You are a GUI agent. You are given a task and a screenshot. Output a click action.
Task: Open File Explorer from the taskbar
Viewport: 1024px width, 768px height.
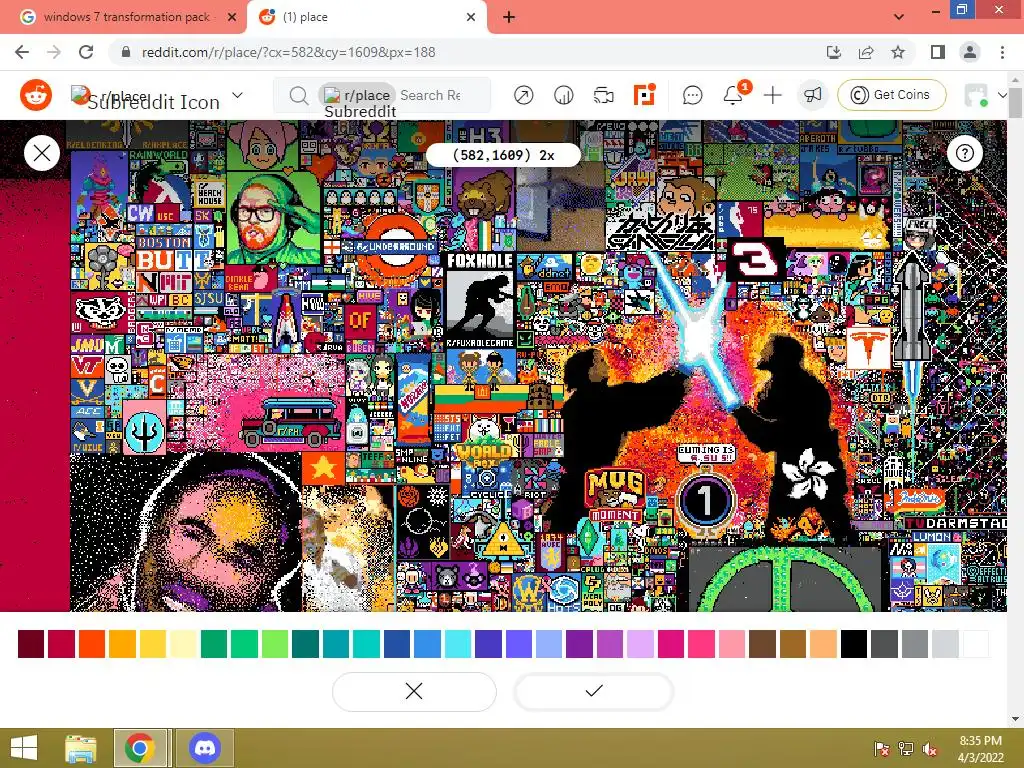tap(80, 748)
